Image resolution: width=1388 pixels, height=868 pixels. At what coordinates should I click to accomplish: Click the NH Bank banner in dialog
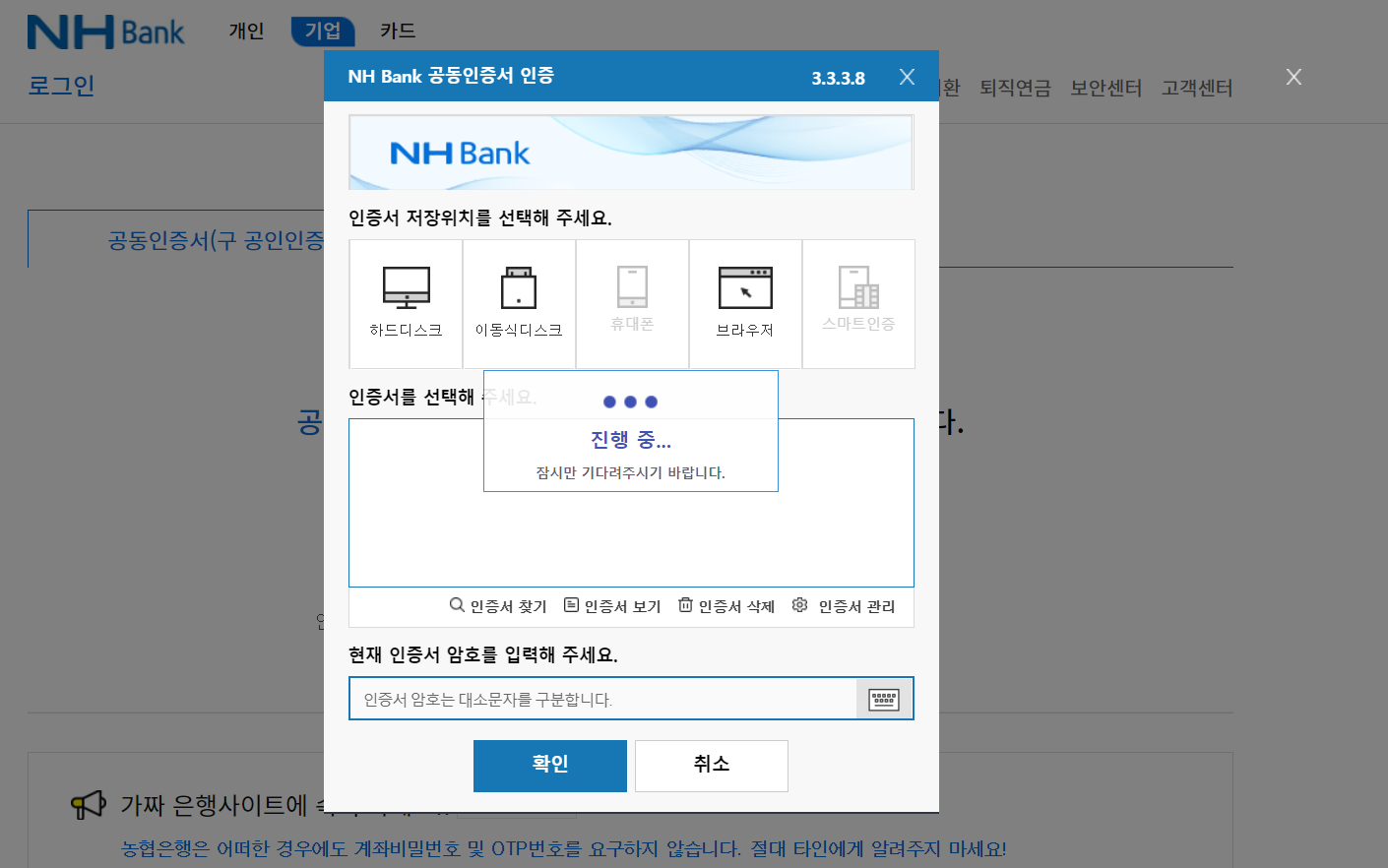click(631, 153)
